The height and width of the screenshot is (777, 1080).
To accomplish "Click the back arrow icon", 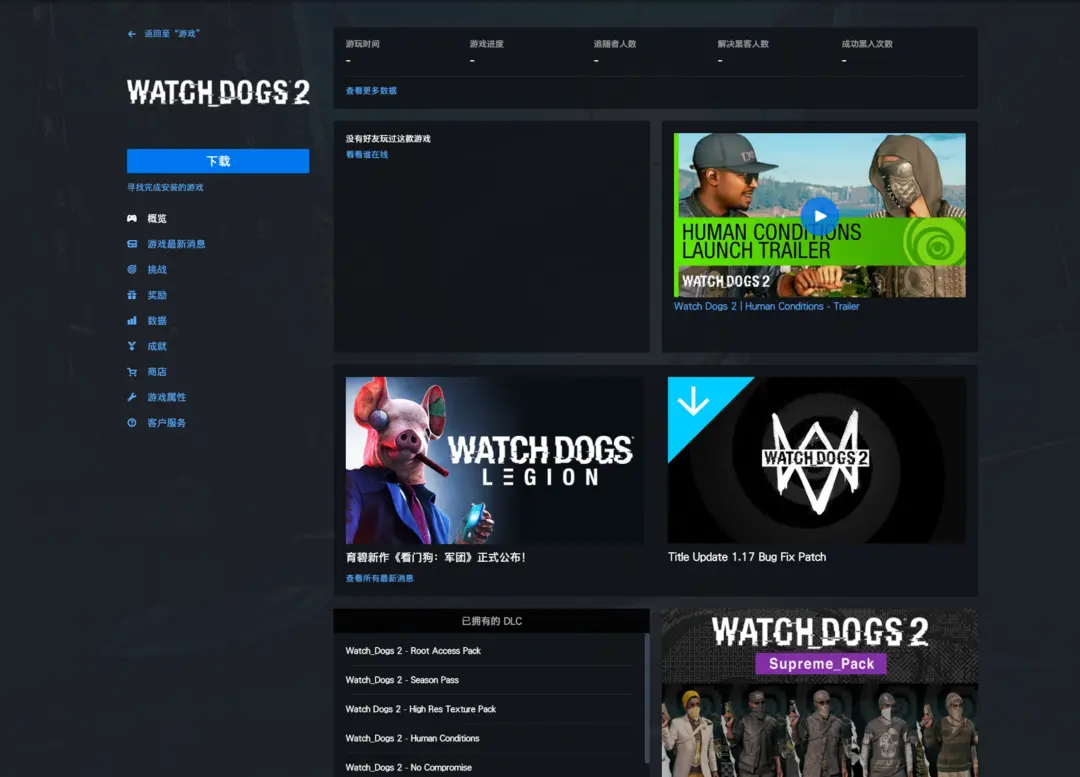I will pyautogui.click(x=132, y=34).
